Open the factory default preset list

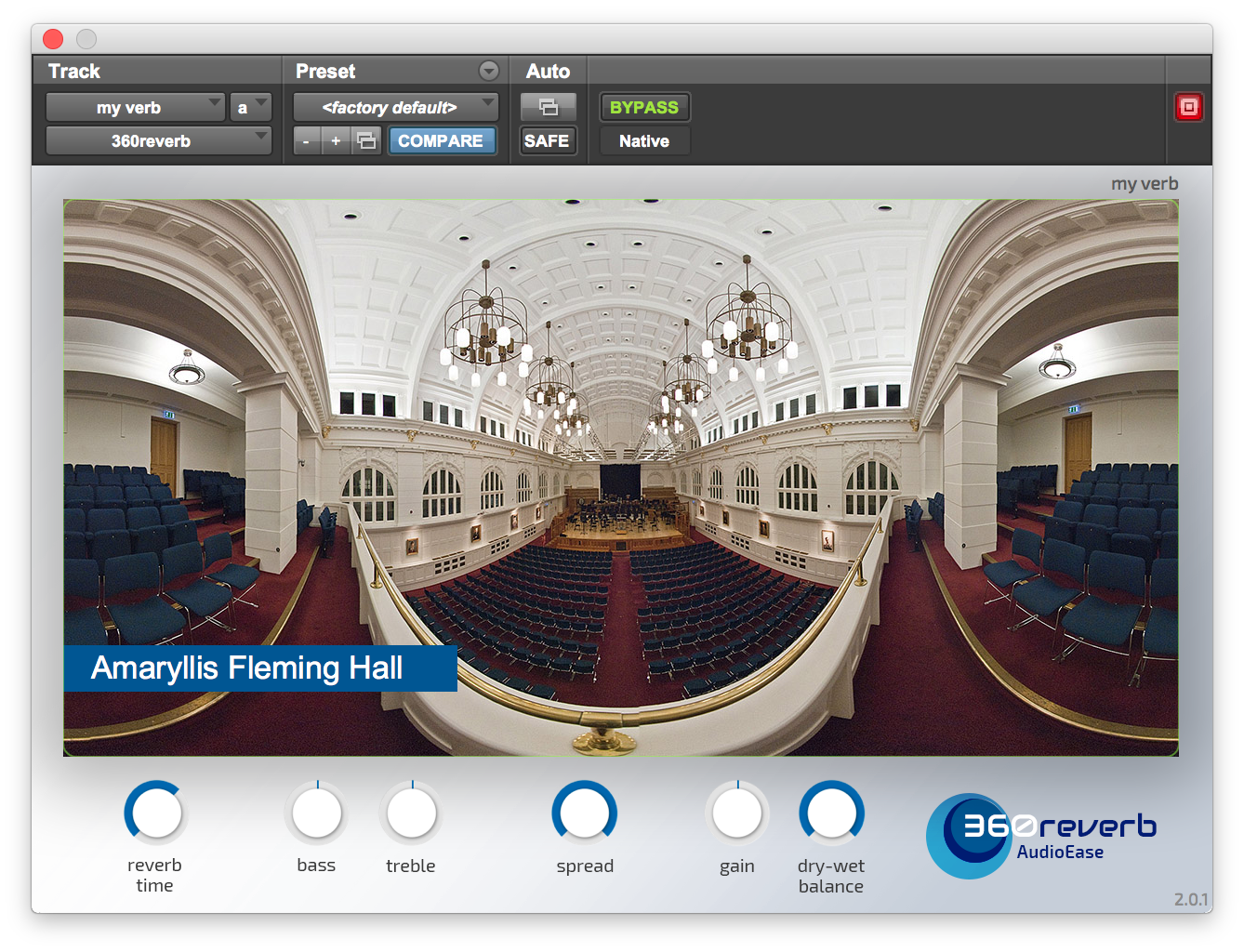[395, 108]
